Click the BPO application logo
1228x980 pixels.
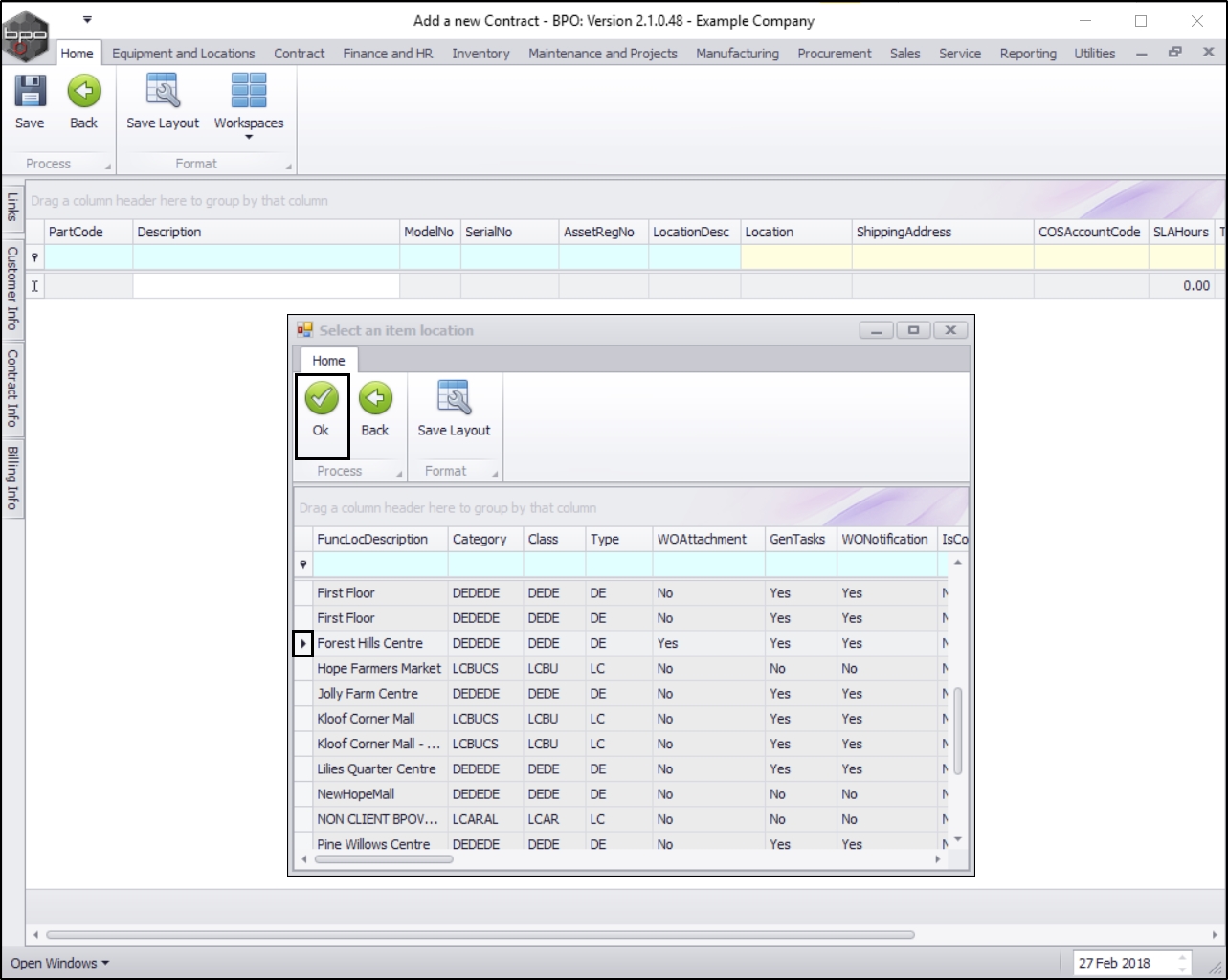tap(26, 35)
